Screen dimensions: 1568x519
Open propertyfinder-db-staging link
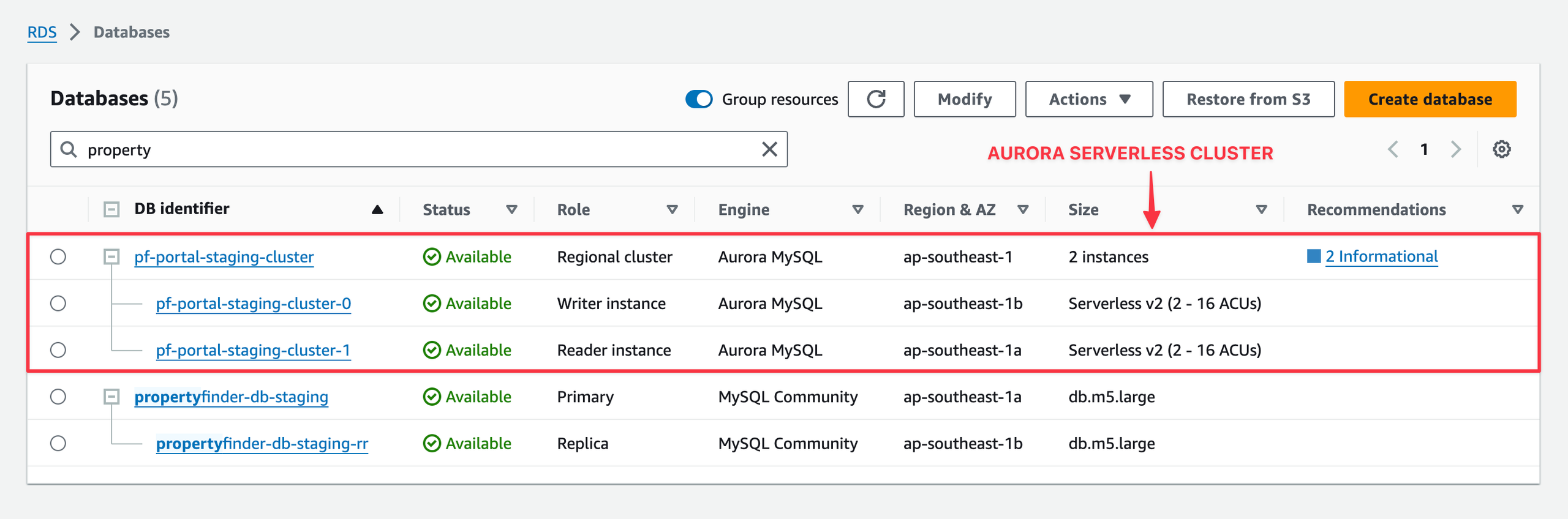(231, 397)
